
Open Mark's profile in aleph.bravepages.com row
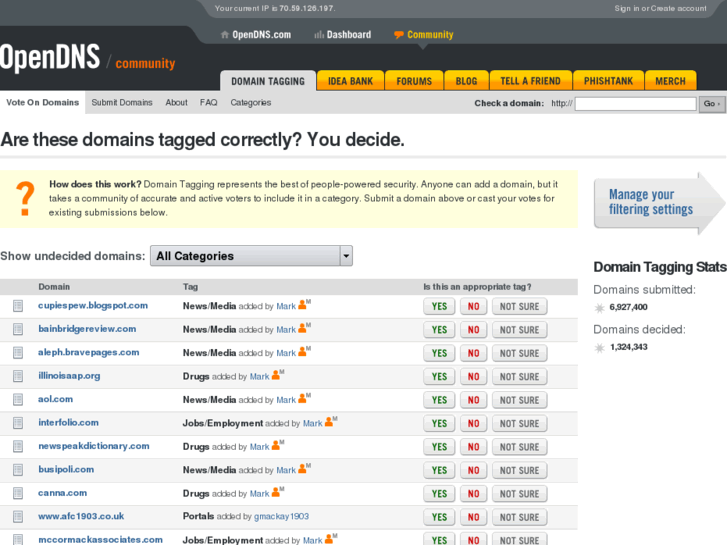click(x=286, y=353)
